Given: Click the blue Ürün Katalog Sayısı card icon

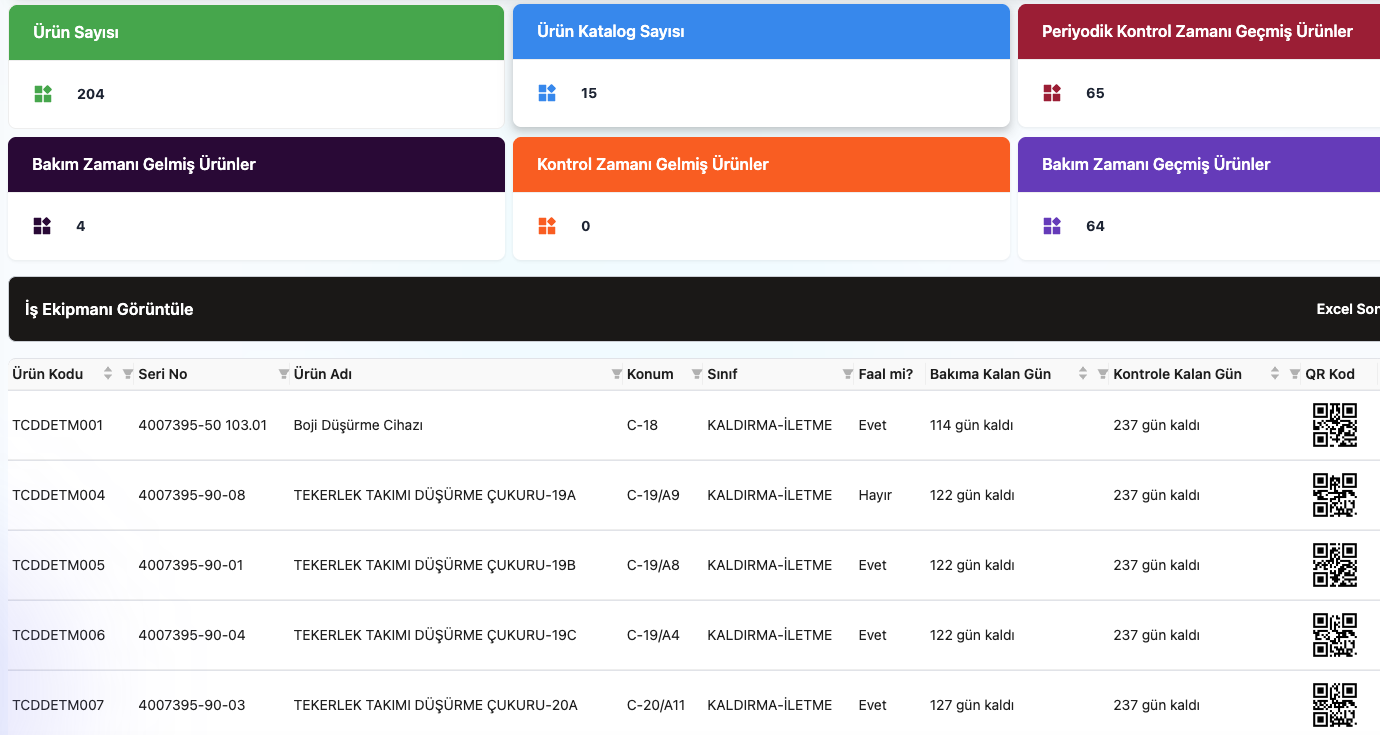Looking at the screenshot, I should (x=547, y=93).
